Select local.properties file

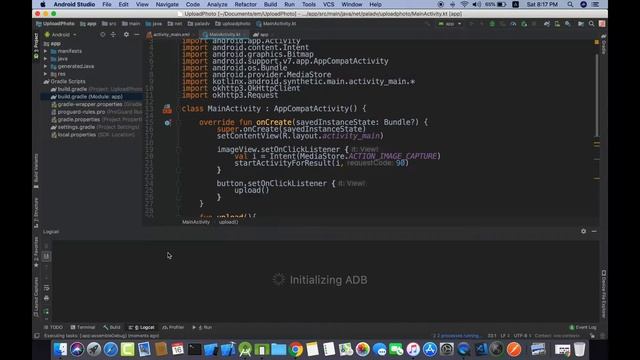point(93,135)
